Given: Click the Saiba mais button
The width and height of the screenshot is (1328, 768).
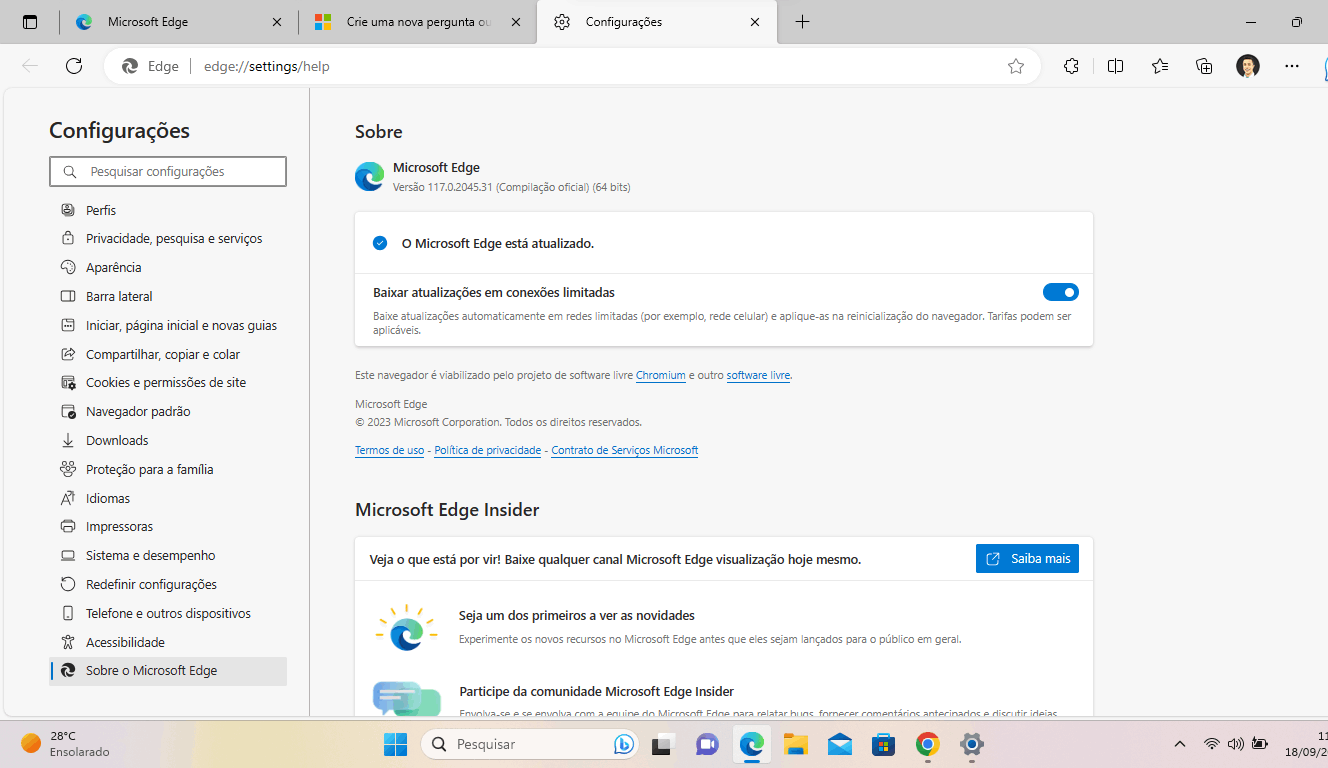Looking at the screenshot, I should point(1027,559).
